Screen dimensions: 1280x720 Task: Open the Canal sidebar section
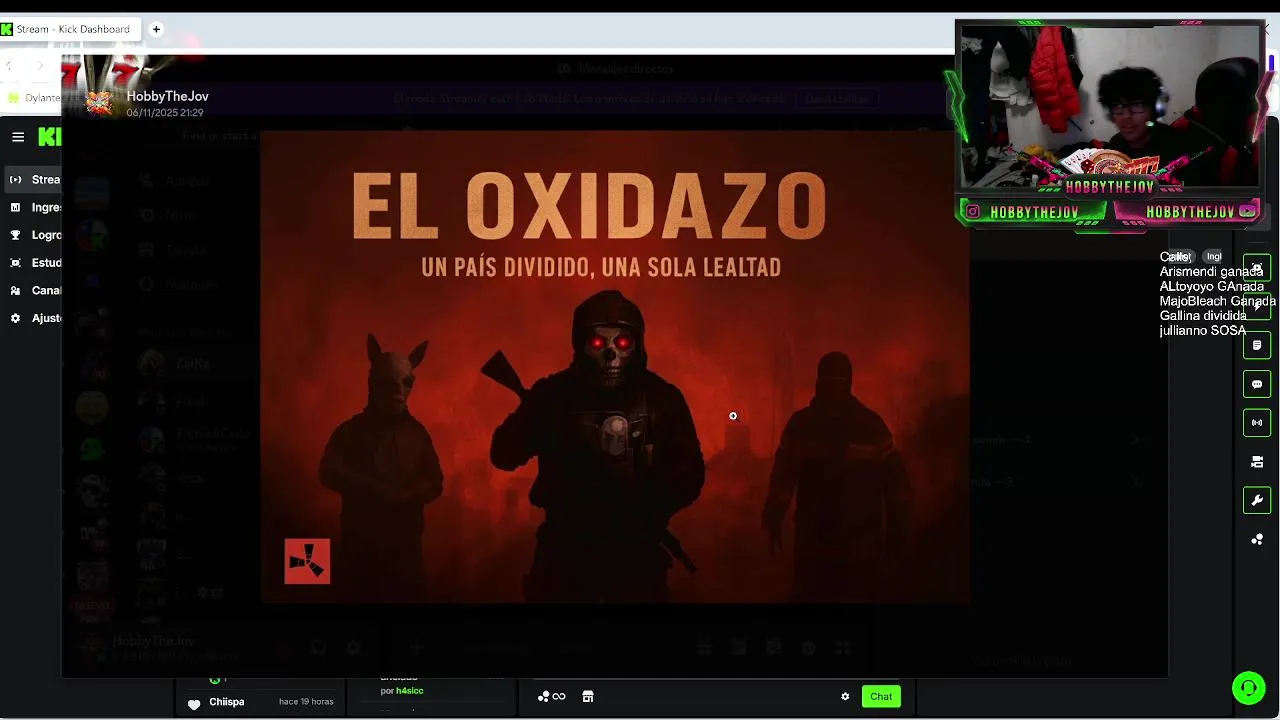pyautogui.click(x=34, y=291)
